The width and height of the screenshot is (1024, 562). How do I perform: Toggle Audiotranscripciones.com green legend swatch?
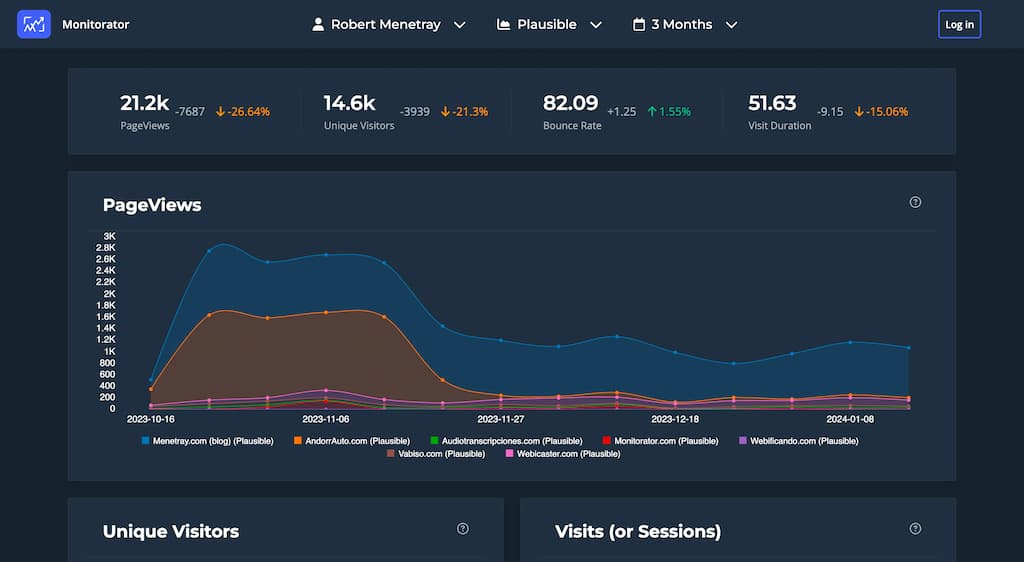click(x=434, y=441)
